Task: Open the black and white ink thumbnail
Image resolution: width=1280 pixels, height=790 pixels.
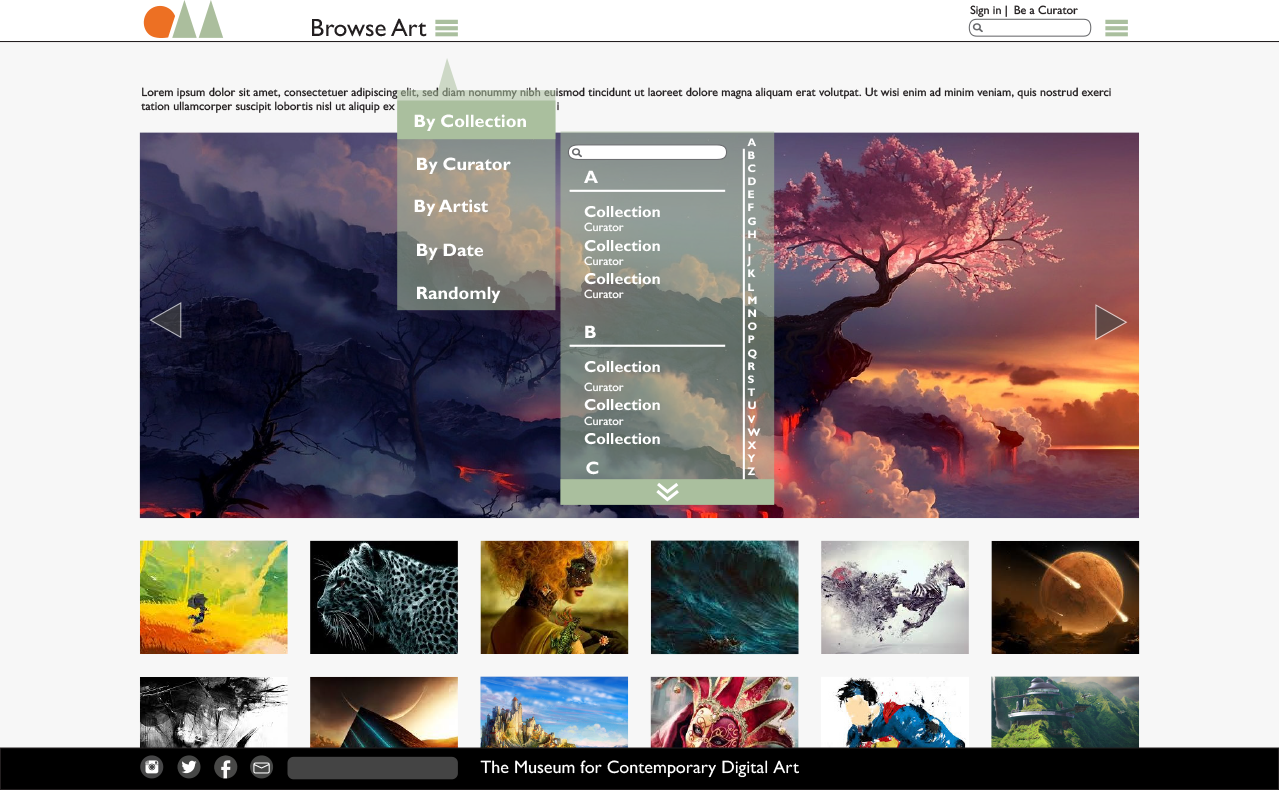Action: click(x=214, y=712)
